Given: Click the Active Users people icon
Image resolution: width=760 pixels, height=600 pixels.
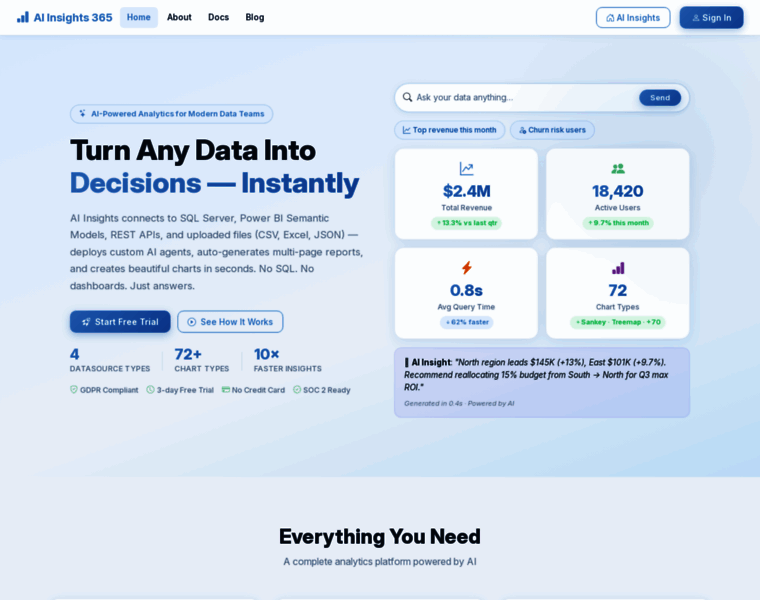Looking at the screenshot, I should [618, 169].
